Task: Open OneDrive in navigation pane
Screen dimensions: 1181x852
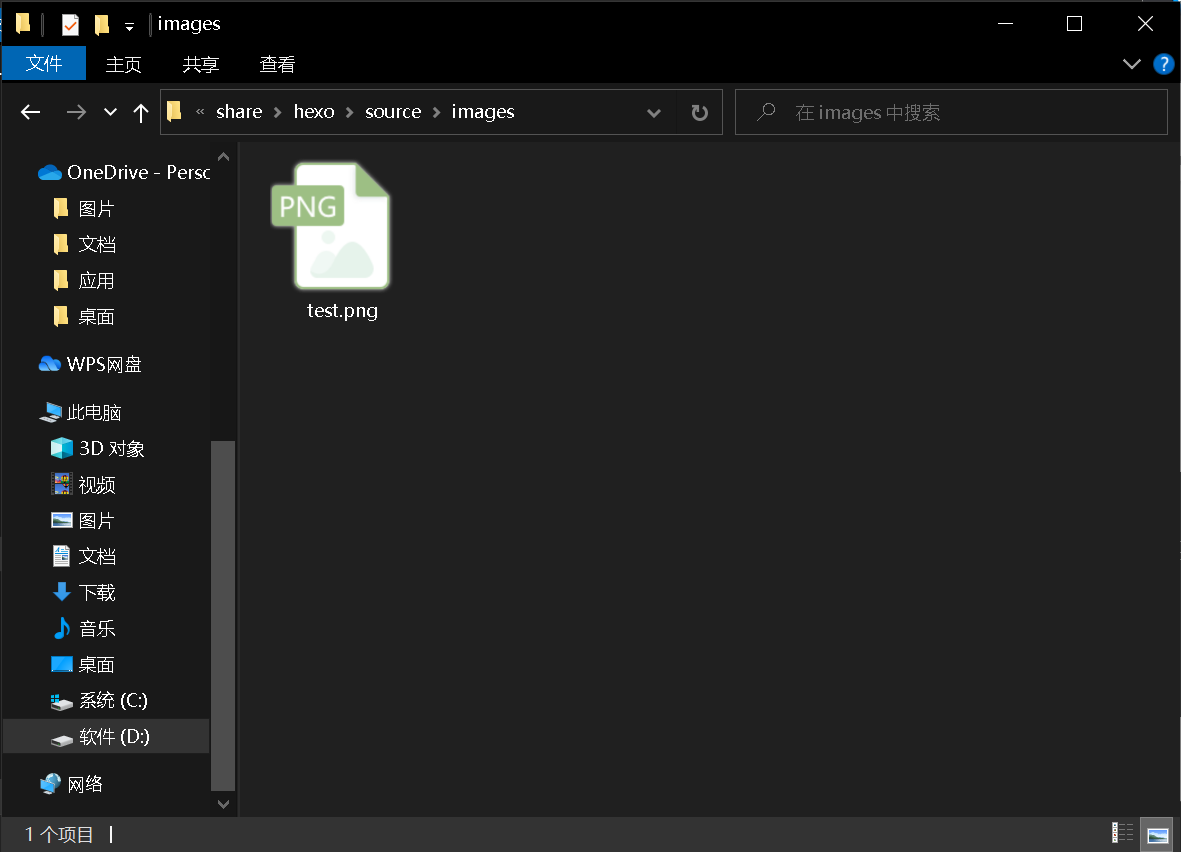Action: tap(125, 172)
